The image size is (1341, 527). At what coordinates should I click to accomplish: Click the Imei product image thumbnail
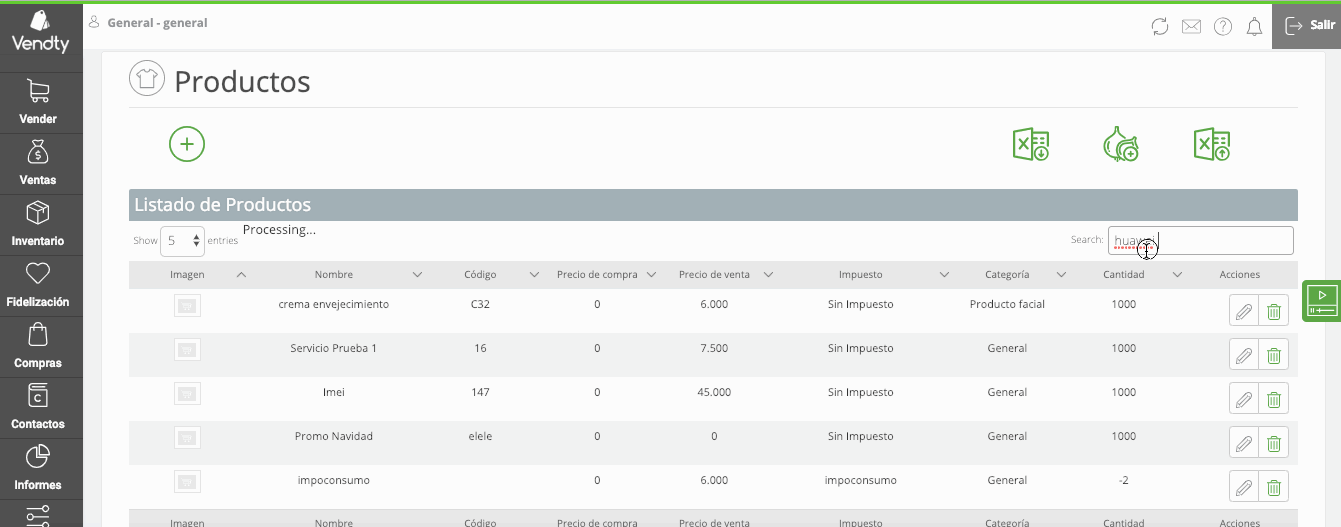point(187,393)
